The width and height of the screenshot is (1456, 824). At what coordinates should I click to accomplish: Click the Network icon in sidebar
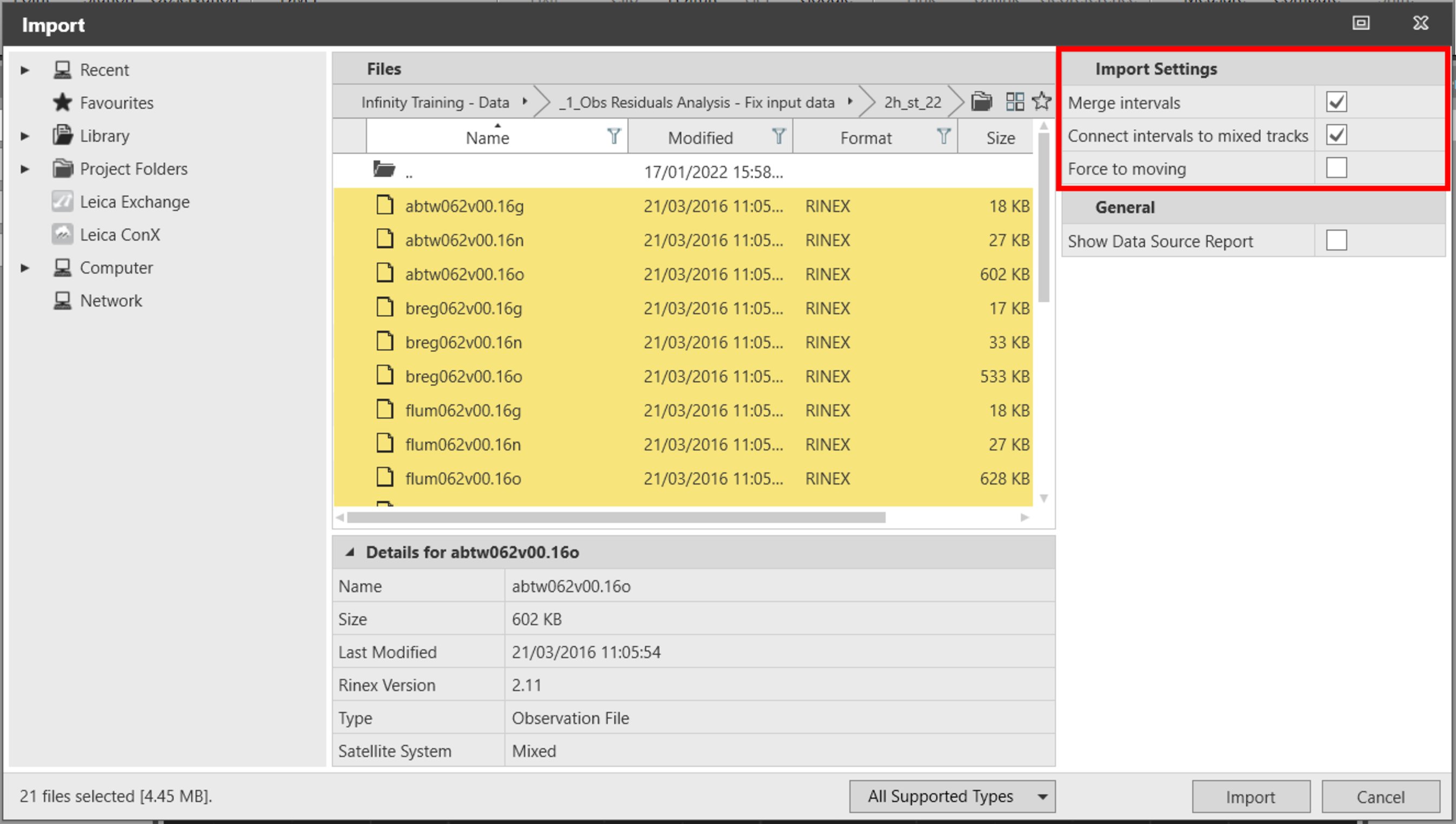tap(62, 300)
